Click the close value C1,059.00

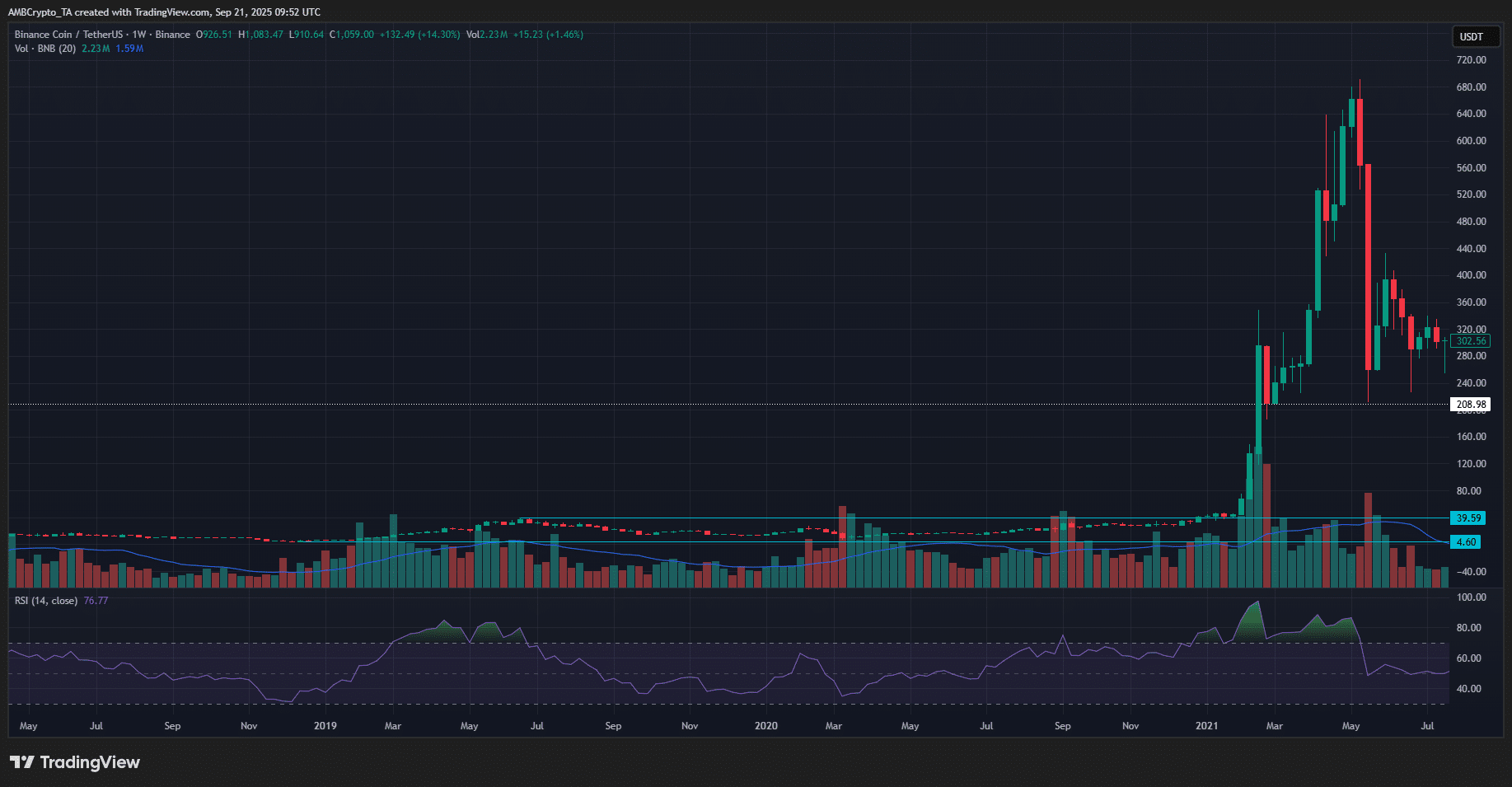click(352, 35)
